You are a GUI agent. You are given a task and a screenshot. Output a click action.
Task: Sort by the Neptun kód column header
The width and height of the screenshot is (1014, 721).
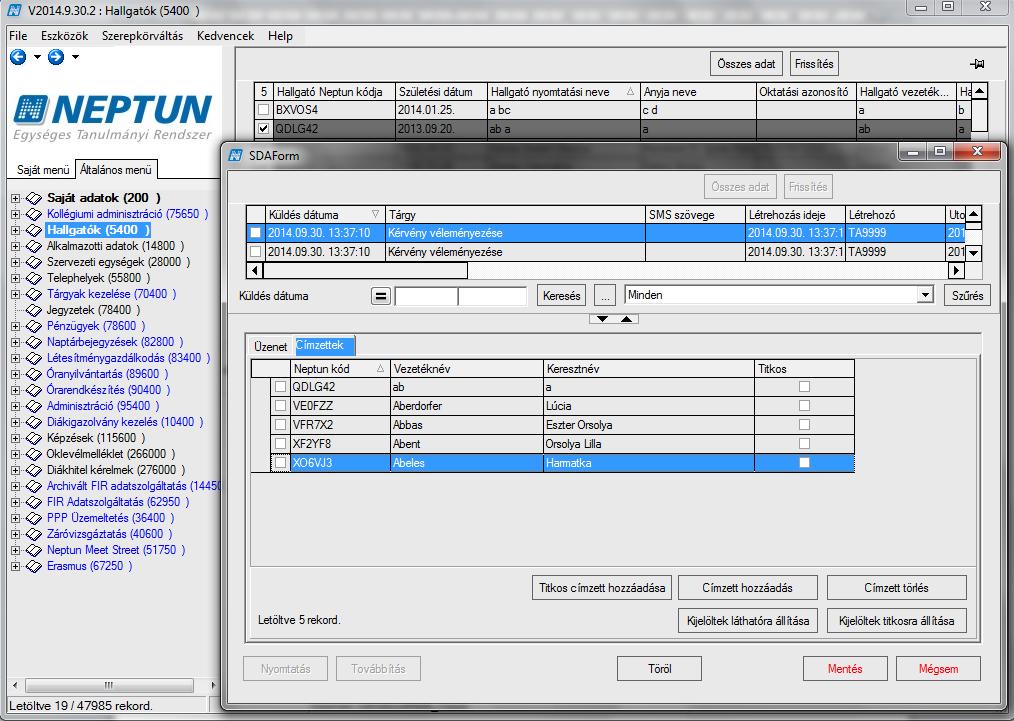click(339, 369)
